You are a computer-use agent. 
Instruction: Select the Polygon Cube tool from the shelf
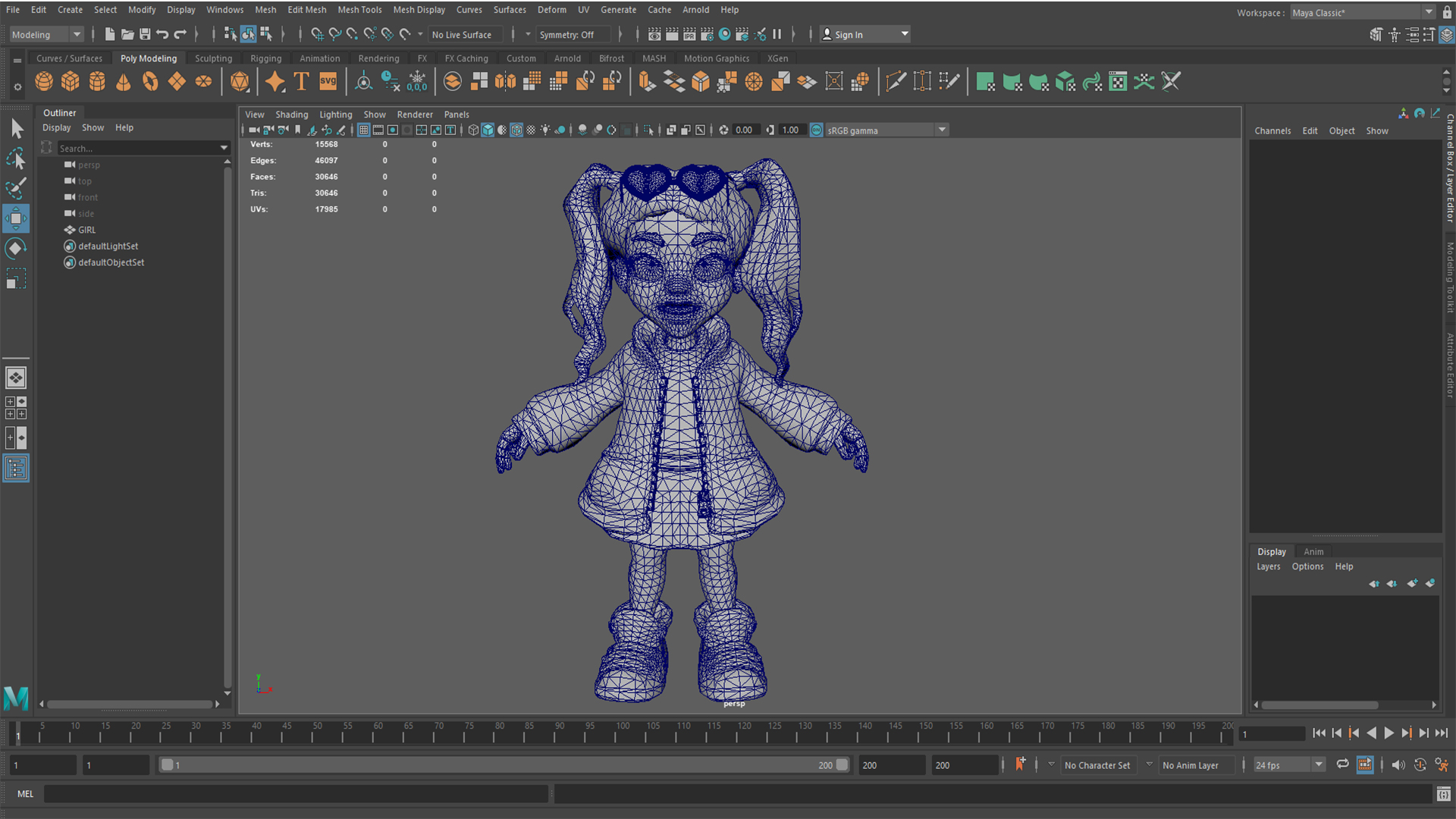(x=71, y=81)
